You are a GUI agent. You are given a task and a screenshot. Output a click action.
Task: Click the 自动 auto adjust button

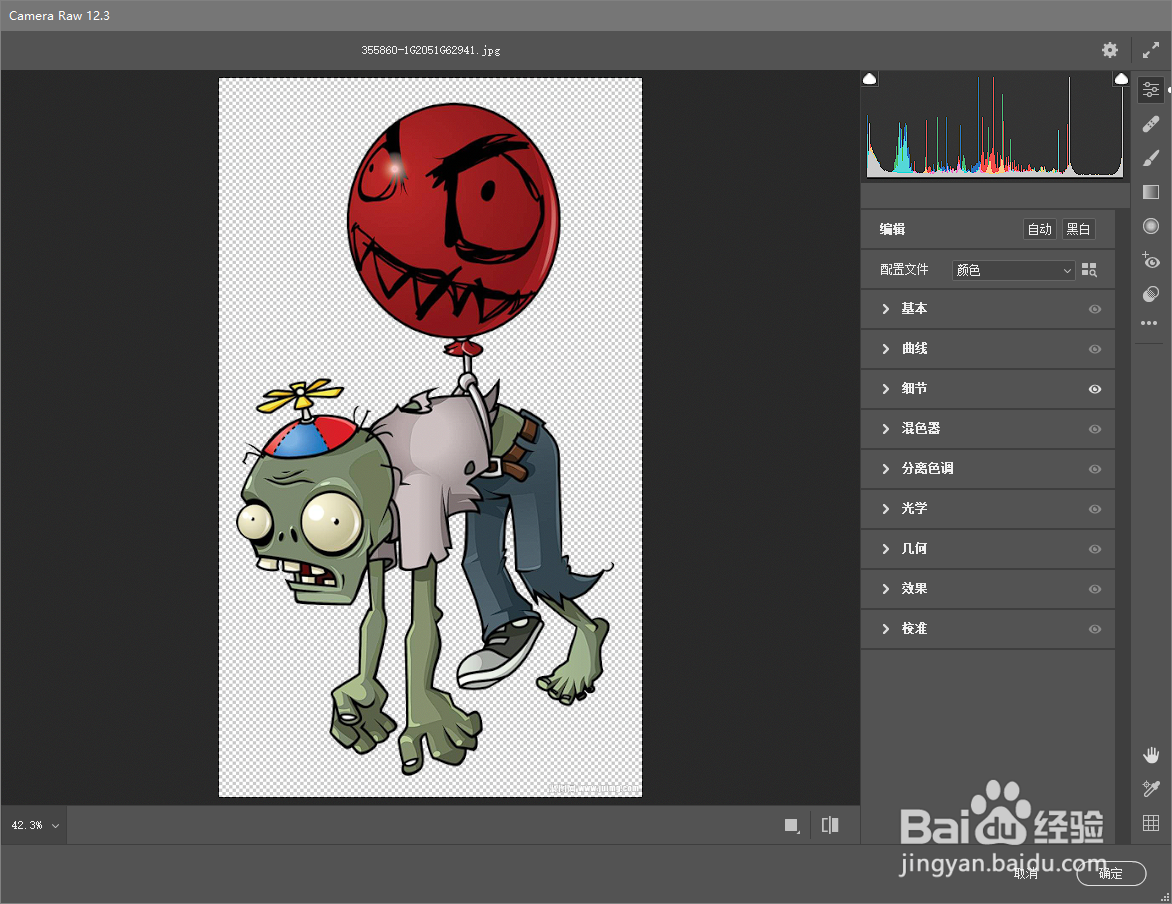pyautogui.click(x=1040, y=230)
